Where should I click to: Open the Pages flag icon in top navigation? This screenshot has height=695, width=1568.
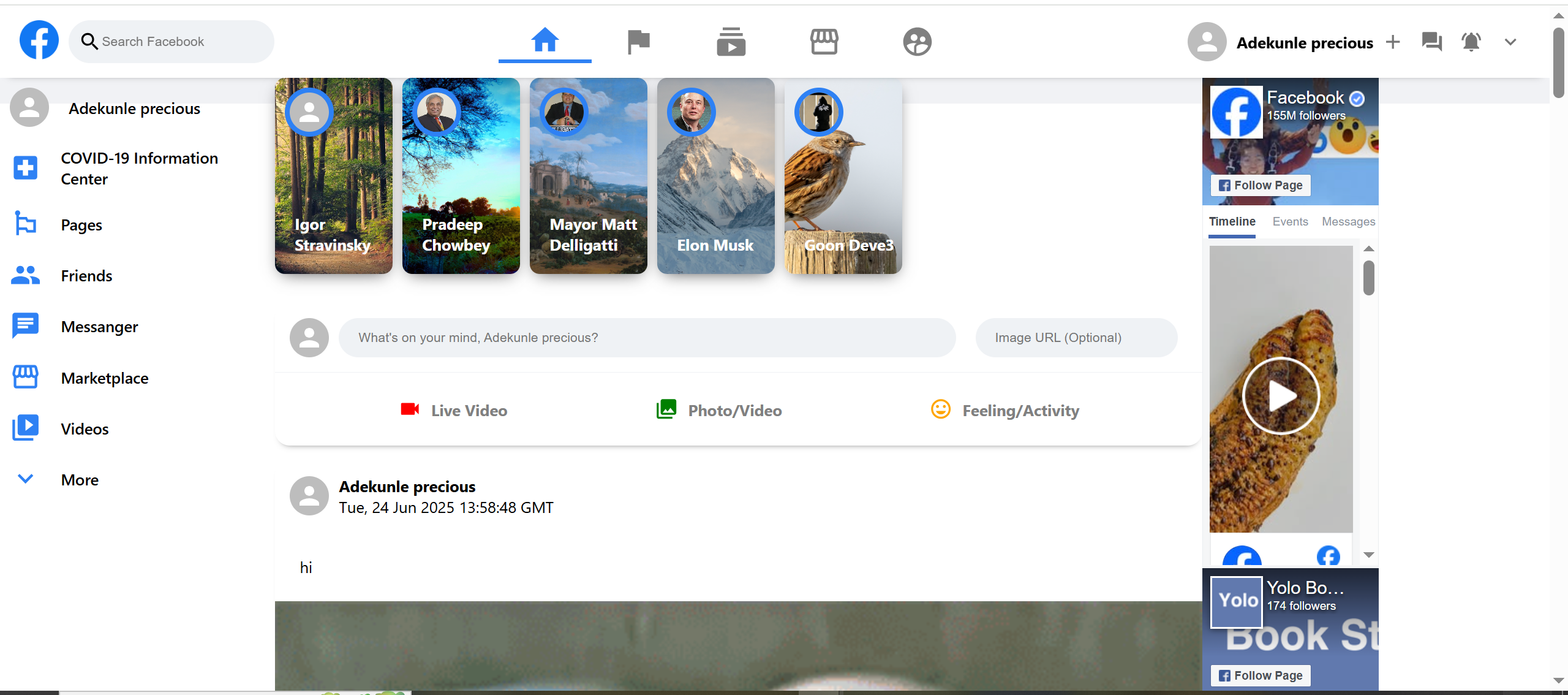click(638, 42)
